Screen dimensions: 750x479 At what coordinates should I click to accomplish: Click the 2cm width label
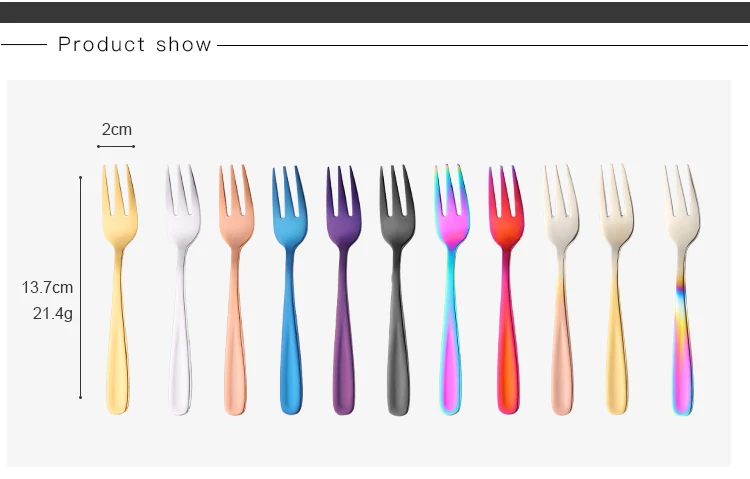tap(117, 129)
